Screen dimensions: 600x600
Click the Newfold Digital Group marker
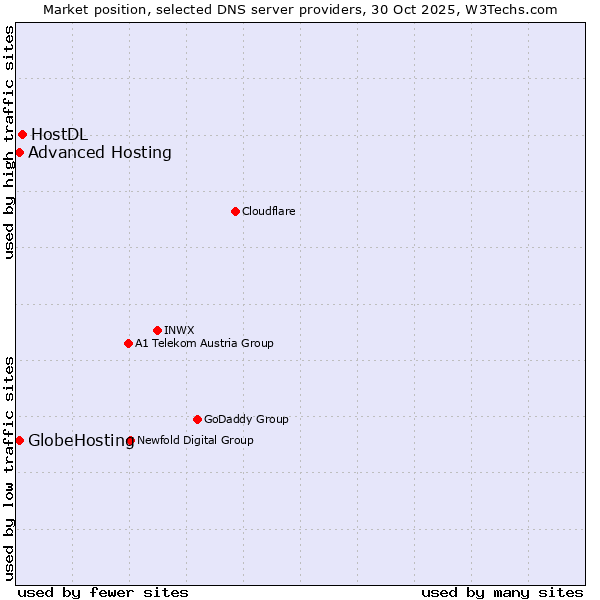pyautogui.click(x=130, y=440)
